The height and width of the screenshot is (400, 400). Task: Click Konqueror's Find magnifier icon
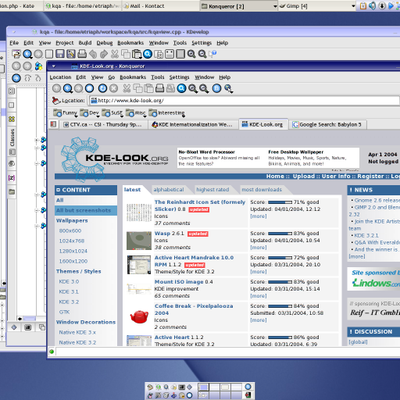[x=182, y=88]
